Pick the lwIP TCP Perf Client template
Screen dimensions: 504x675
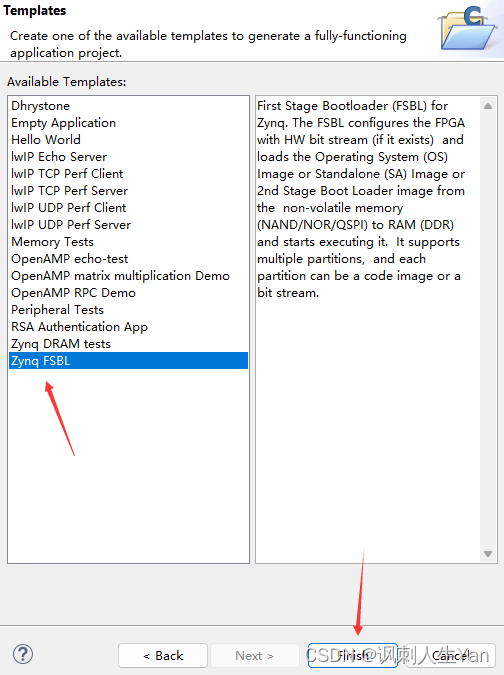pos(128,174)
